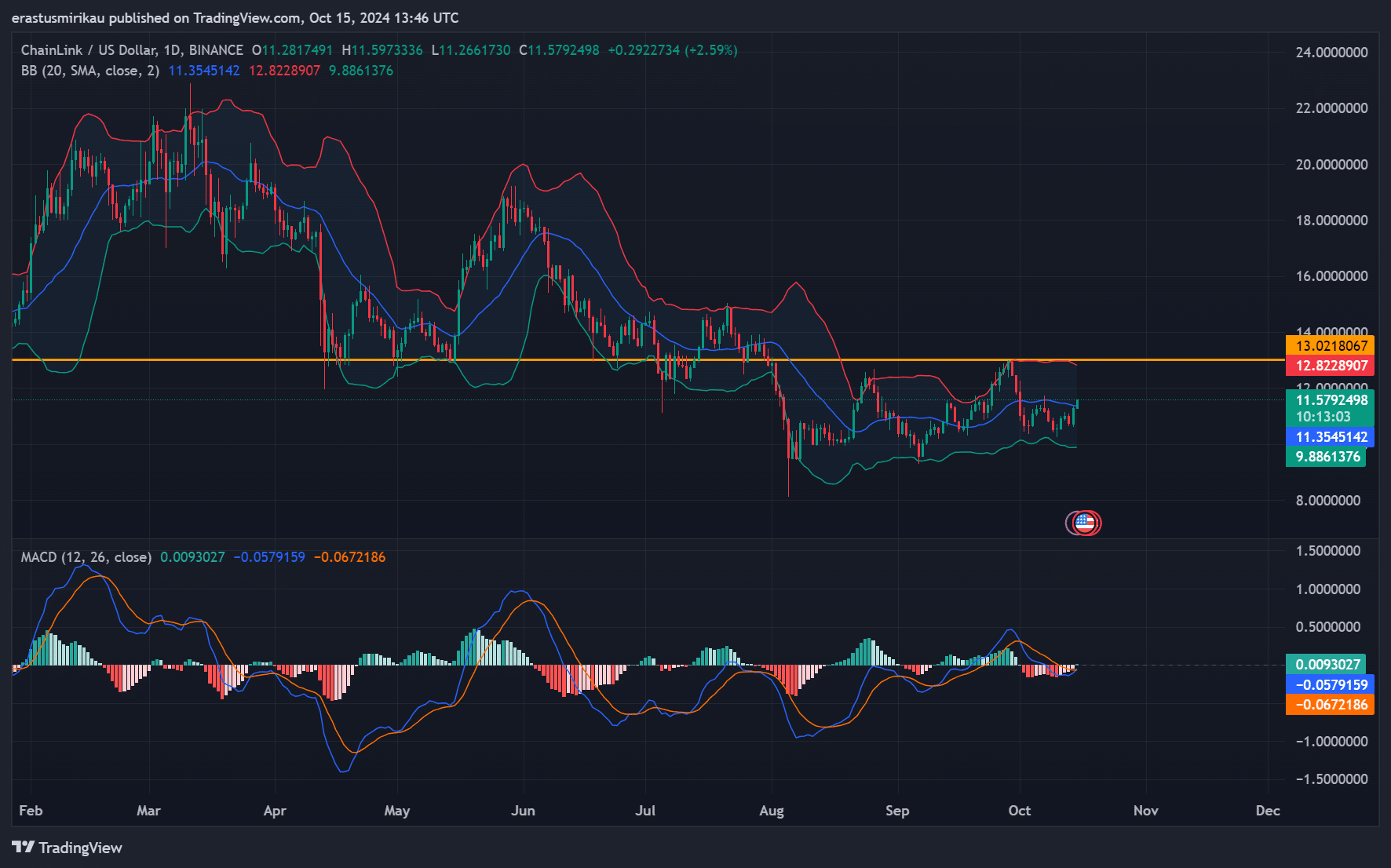Click the high value H11.5973336 in header
This screenshot has height=868, width=1391.
click(382, 50)
